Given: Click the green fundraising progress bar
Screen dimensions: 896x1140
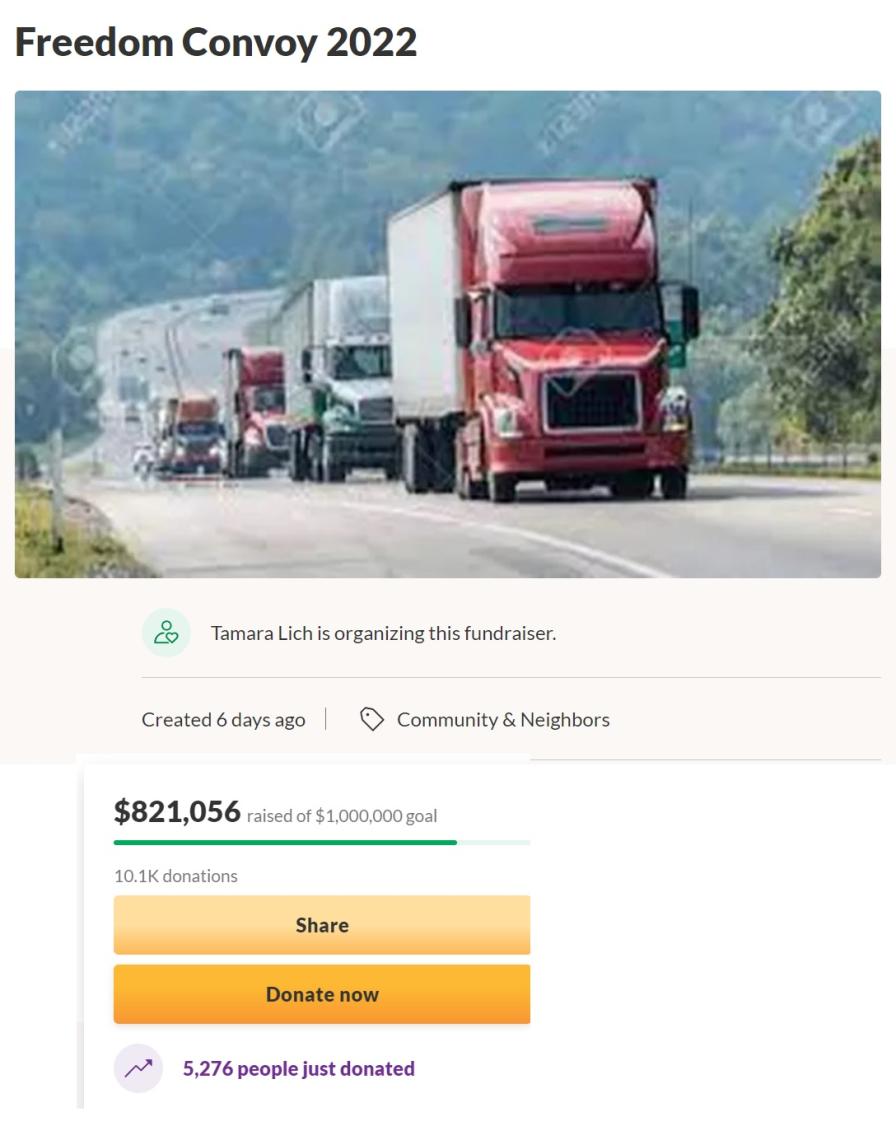Looking at the screenshot, I should [x=285, y=843].
